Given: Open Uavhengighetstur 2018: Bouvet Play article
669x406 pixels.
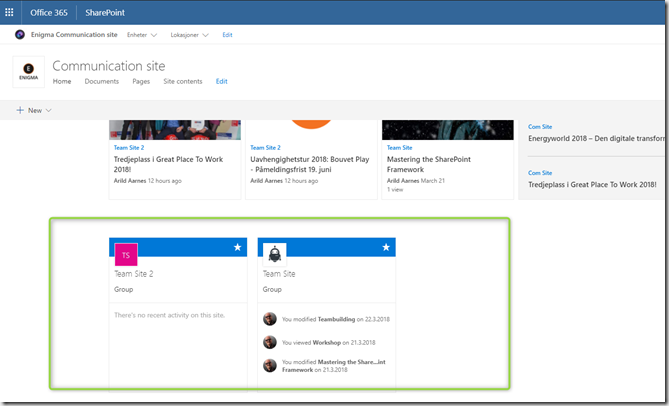Looking at the screenshot, I should click(x=310, y=164).
